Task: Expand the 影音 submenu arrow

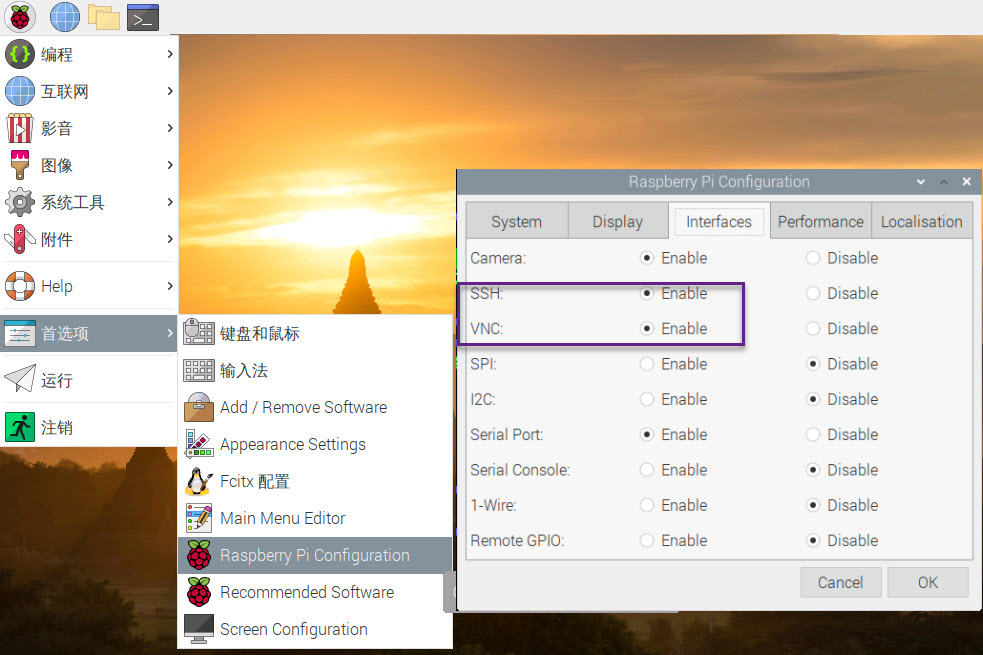Action: pos(170,128)
